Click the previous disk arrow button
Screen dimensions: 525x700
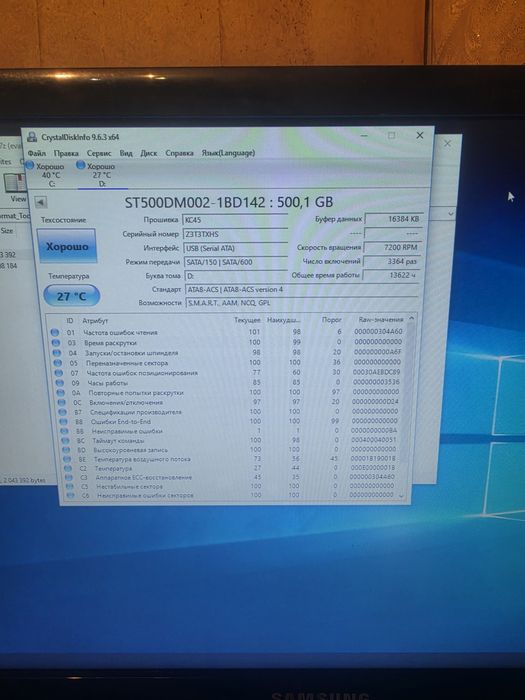coord(40,202)
